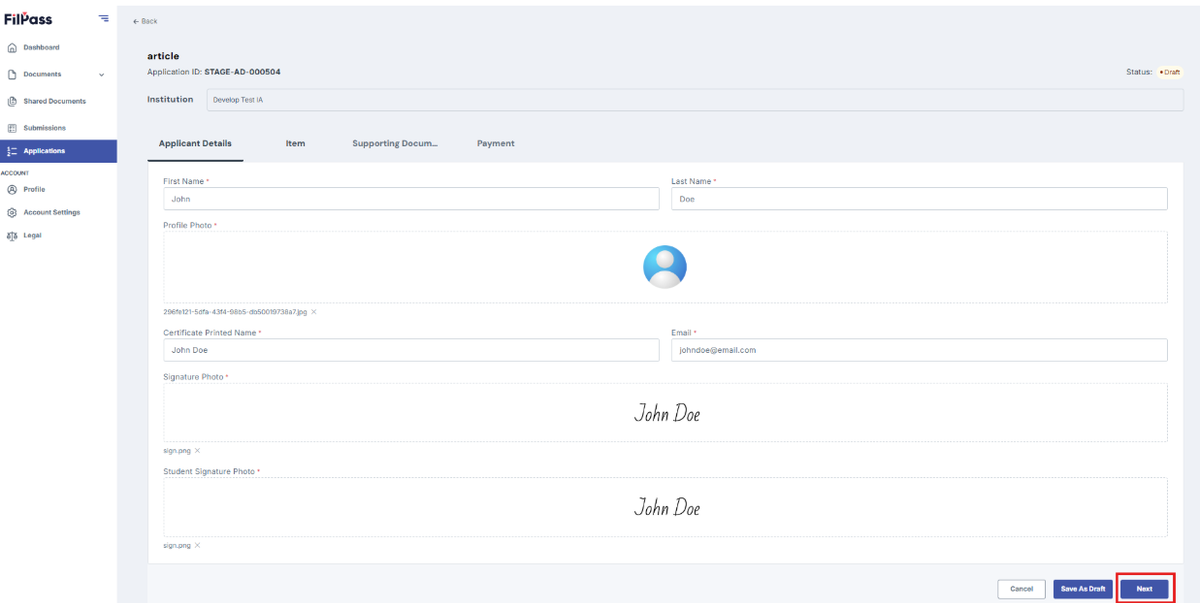Click the FilPass logo
Image resolution: width=1200 pixels, height=603 pixels.
[x=28, y=19]
